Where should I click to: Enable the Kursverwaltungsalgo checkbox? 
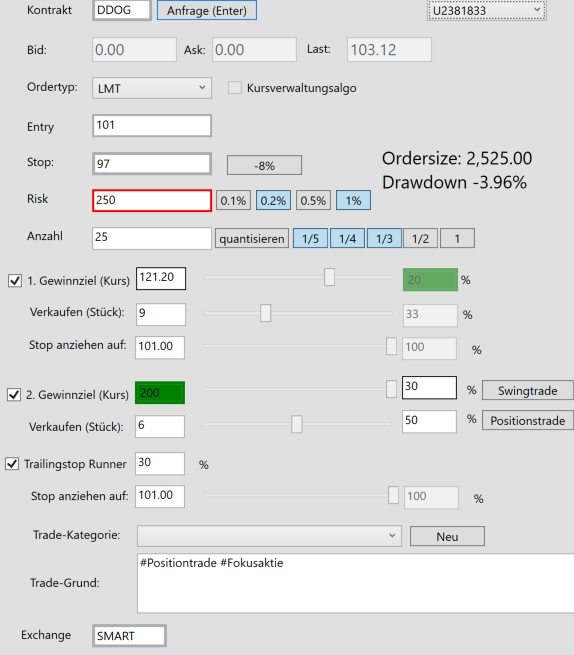[235, 88]
